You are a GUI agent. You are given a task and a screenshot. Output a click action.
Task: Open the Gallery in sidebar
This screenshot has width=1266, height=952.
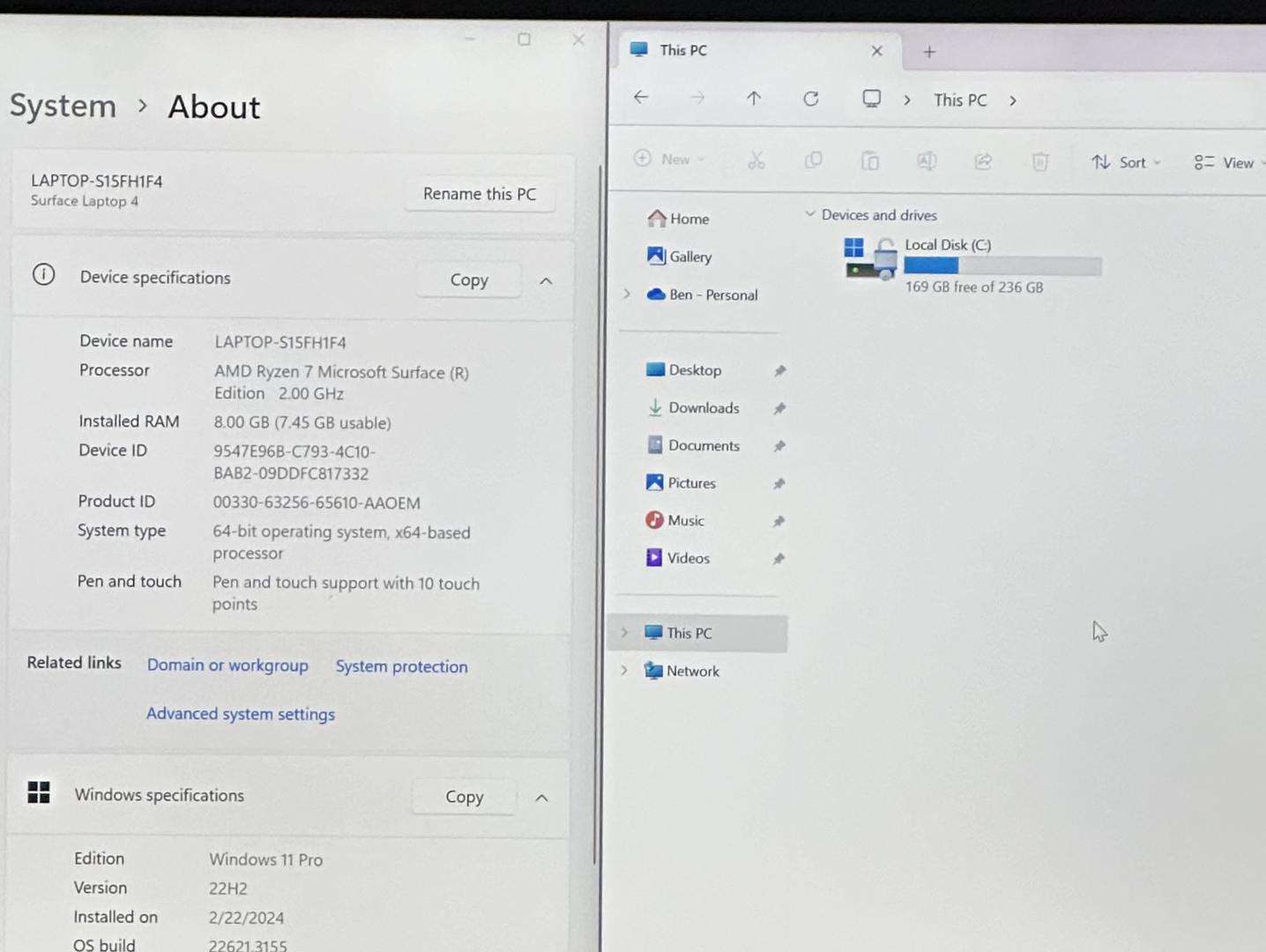(689, 257)
